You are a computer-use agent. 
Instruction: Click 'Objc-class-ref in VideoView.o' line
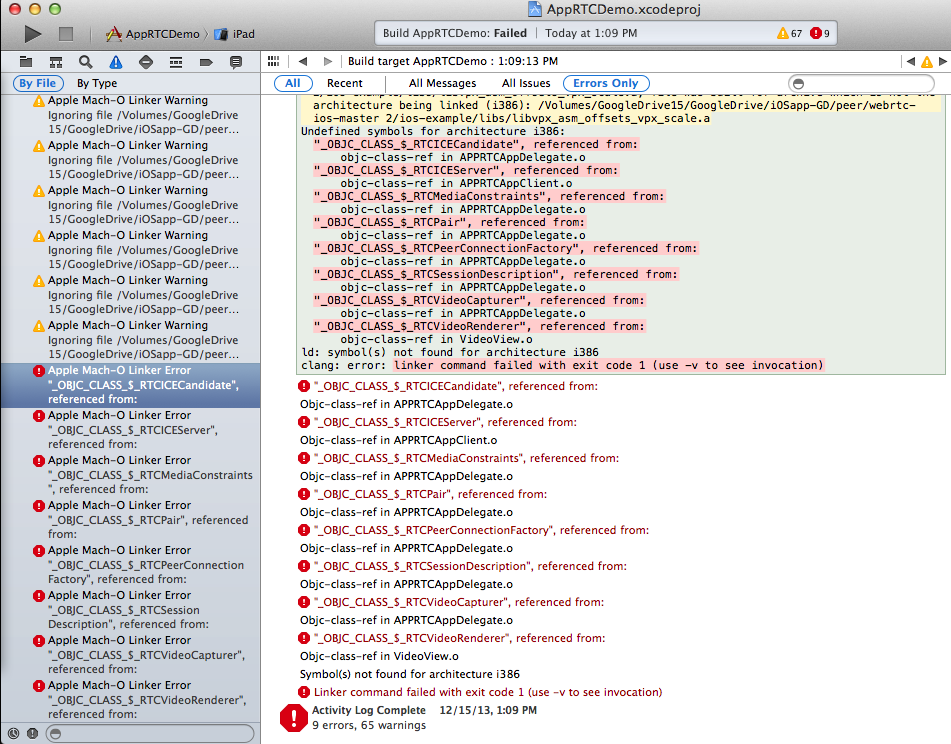379,656
